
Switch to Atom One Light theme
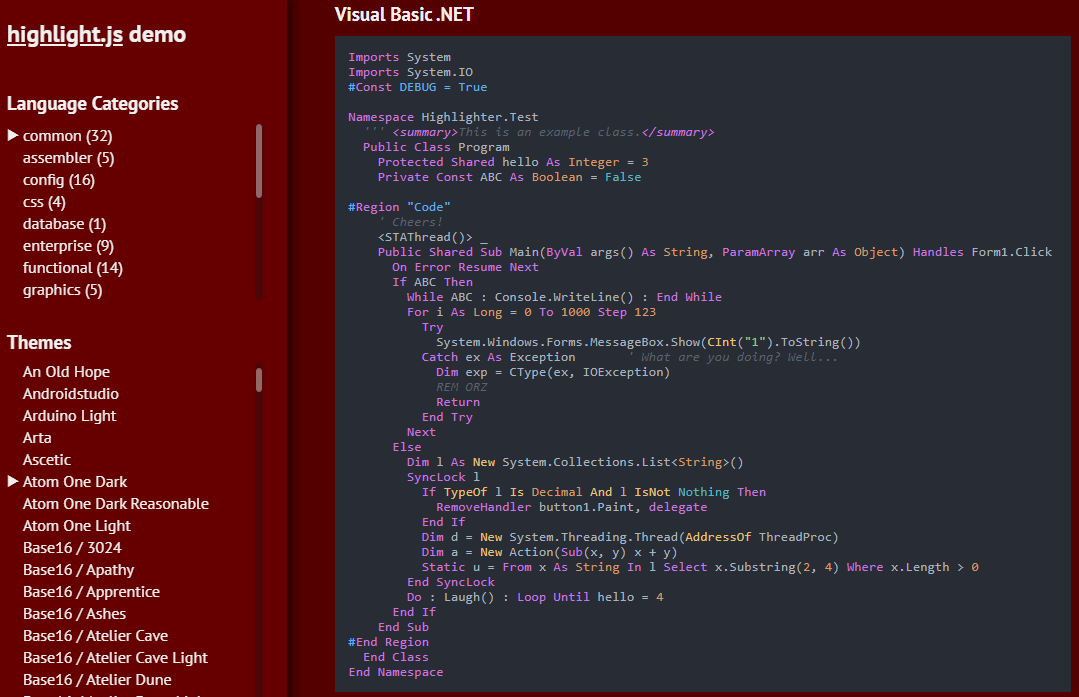76,526
